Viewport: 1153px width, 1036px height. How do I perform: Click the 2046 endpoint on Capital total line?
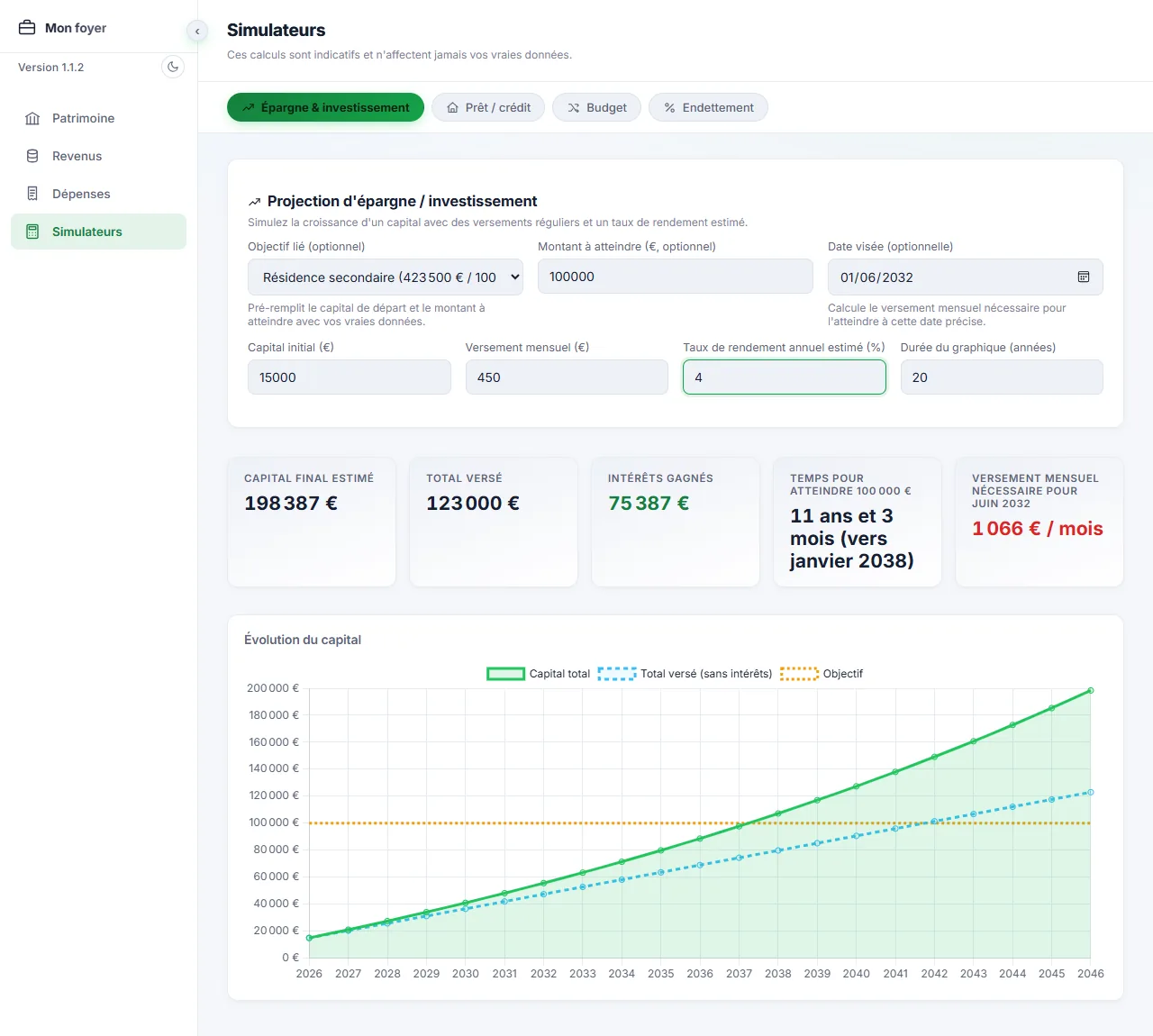[1091, 691]
